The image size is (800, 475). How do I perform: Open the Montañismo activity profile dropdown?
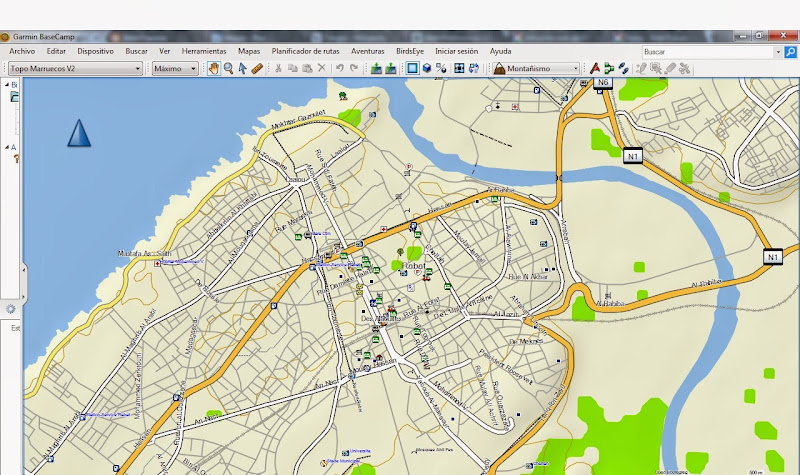pyautogui.click(x=537, y=68)
